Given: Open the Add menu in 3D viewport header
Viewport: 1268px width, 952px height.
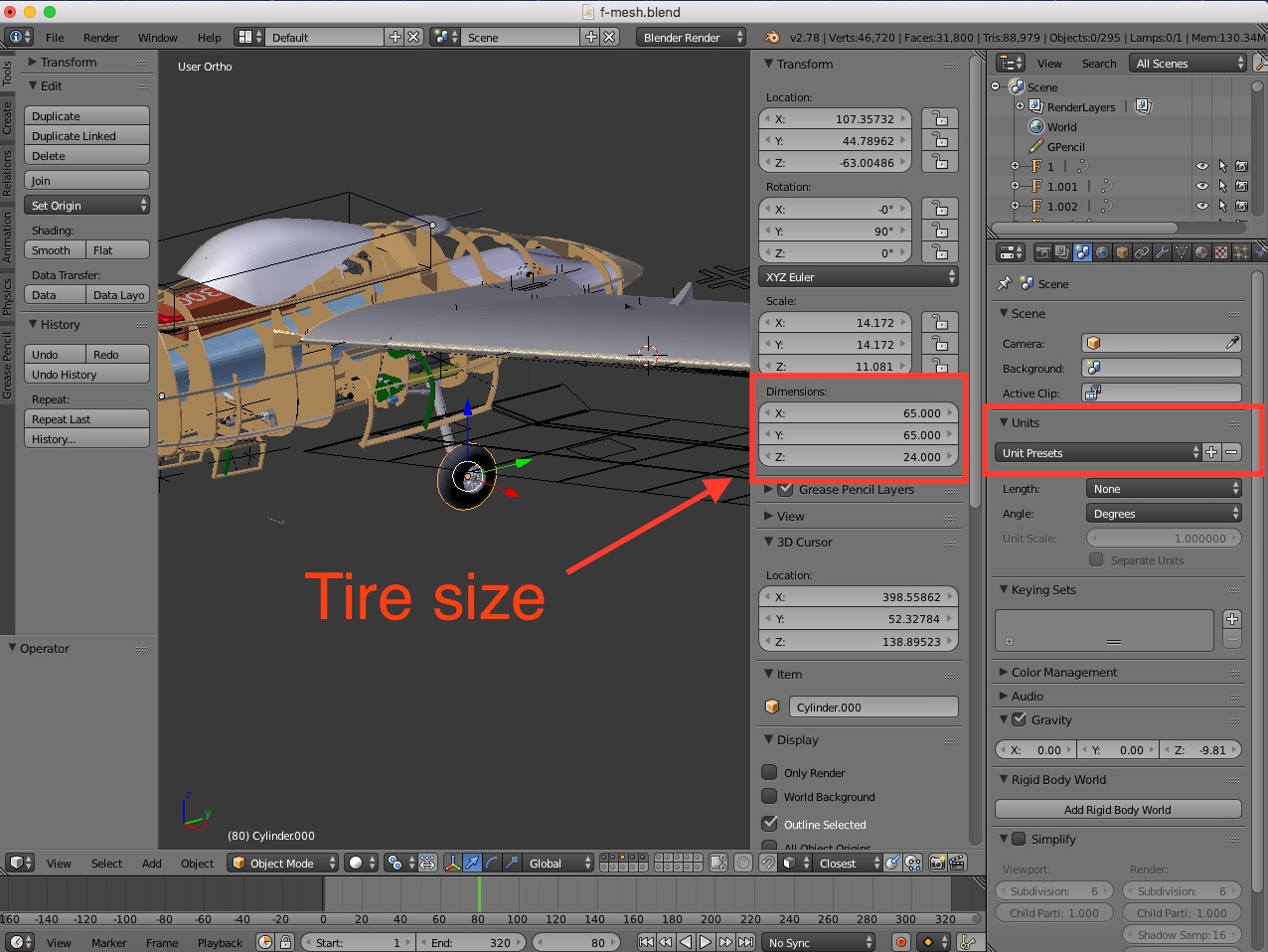Looking at the screenshot, I should 151,863.
